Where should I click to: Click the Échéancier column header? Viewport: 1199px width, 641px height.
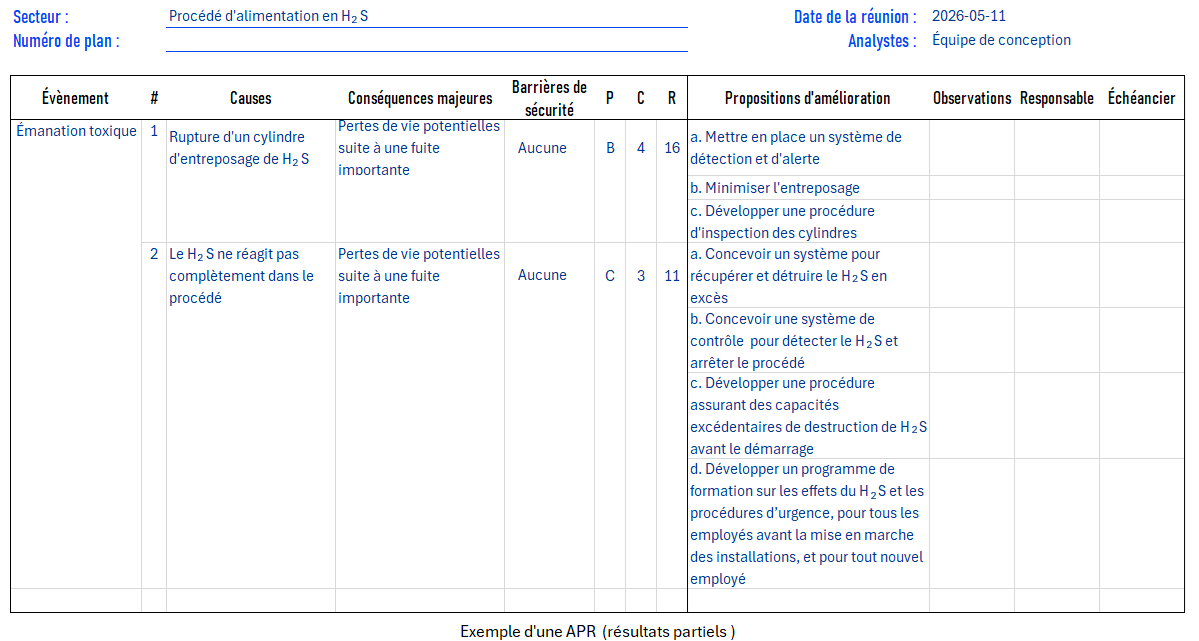pyautogui.click(x=1142, y=98)
